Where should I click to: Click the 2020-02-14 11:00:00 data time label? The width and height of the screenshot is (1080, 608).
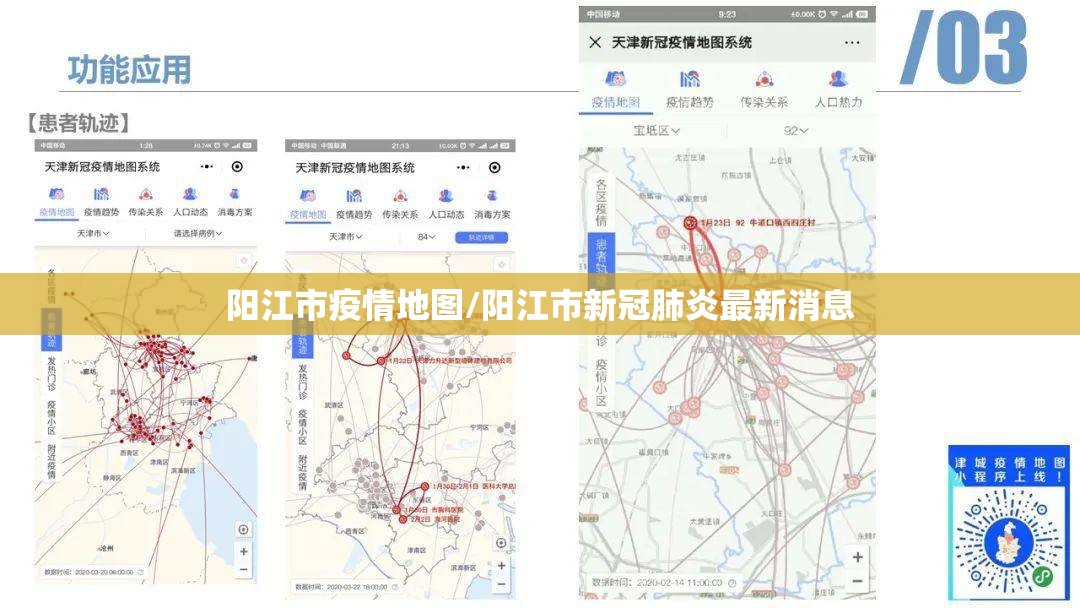tap(657, 583)
